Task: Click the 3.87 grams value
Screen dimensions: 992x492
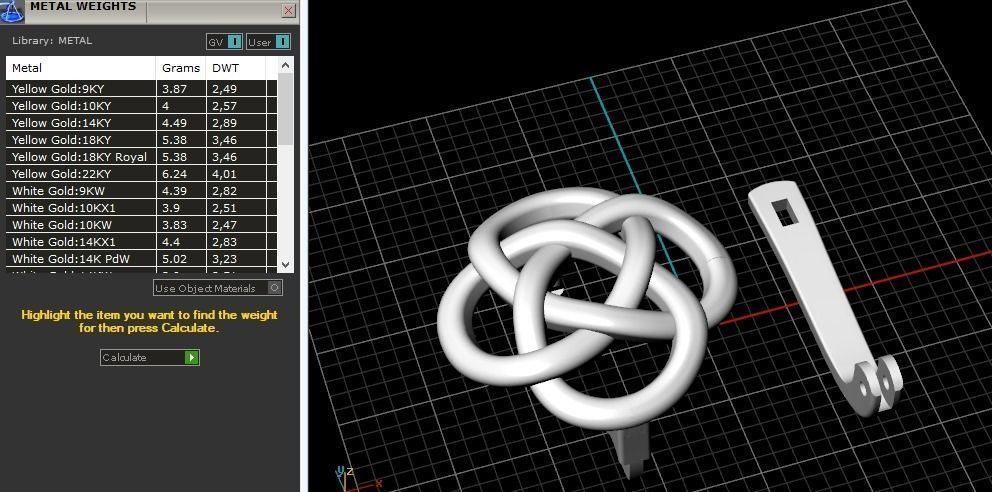Action: [175, 89]
